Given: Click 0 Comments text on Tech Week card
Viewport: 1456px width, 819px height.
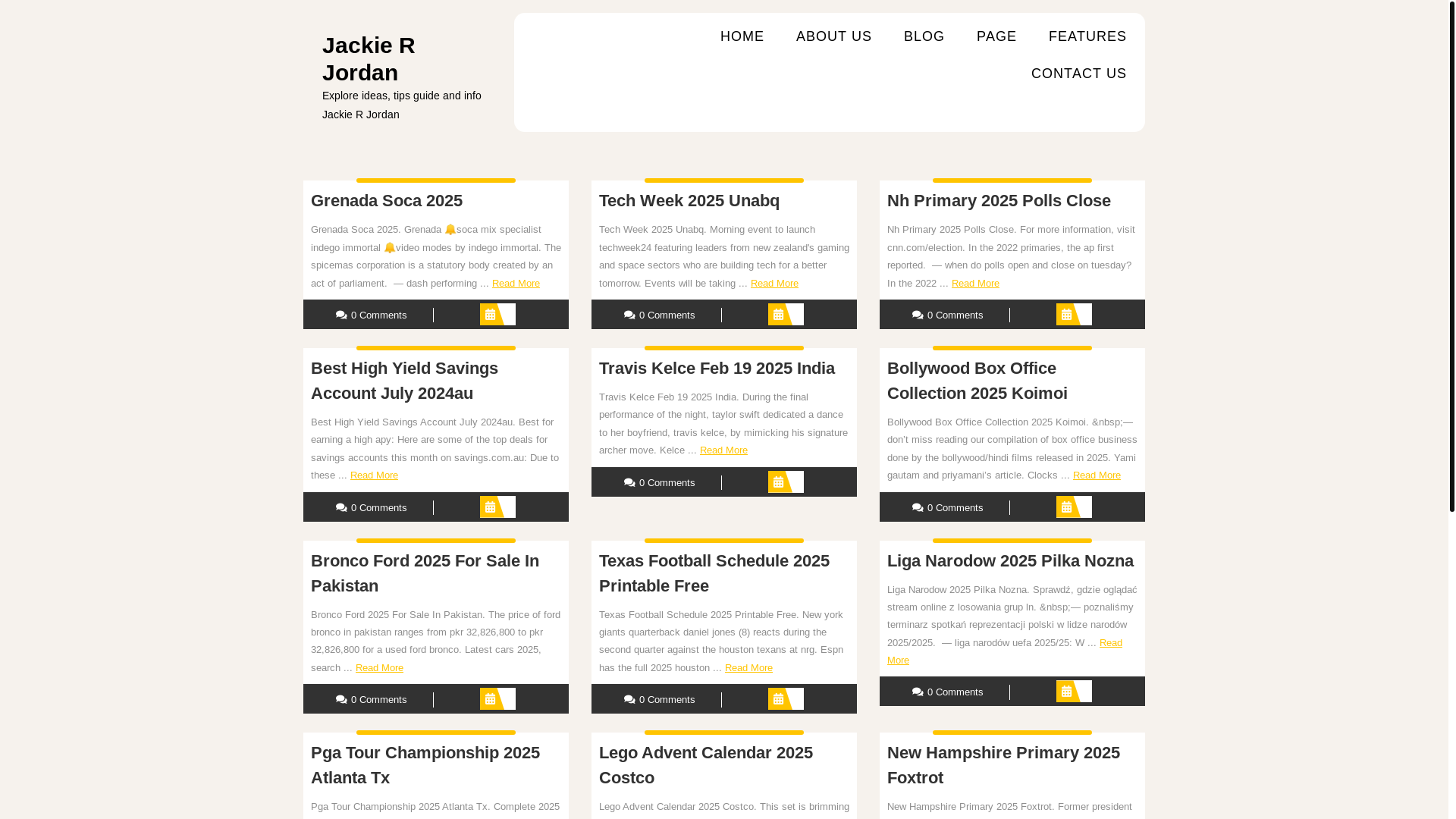Looking at the screenshot, I should click(667, 315).
